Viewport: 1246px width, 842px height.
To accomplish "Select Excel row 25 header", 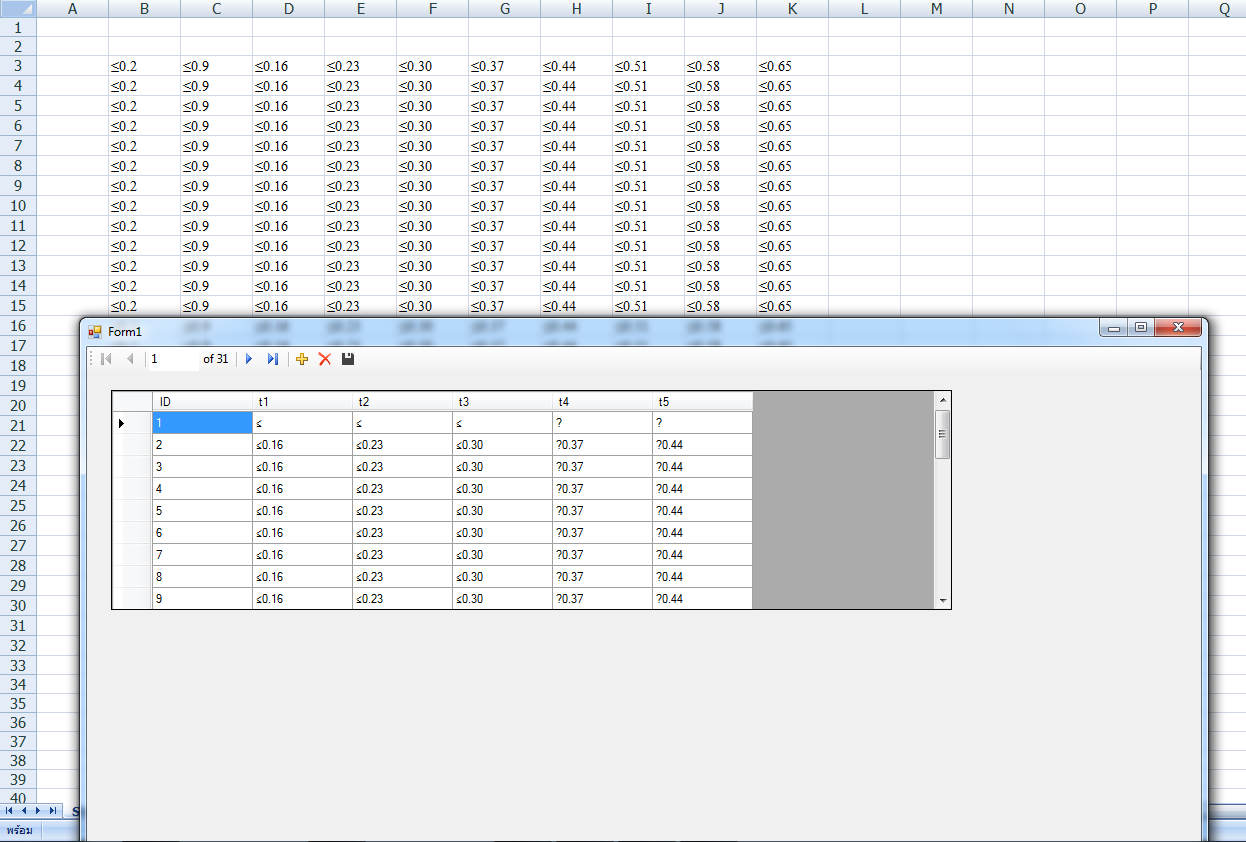I will 18,506.
